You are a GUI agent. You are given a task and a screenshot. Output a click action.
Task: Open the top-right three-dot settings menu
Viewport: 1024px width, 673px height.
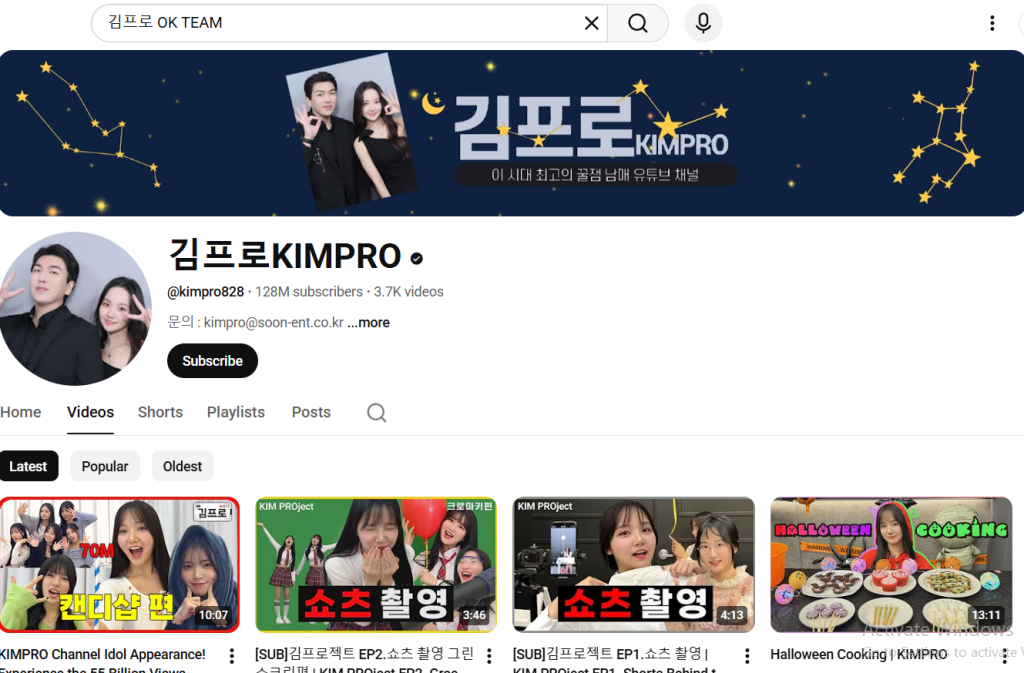(992, 23)
